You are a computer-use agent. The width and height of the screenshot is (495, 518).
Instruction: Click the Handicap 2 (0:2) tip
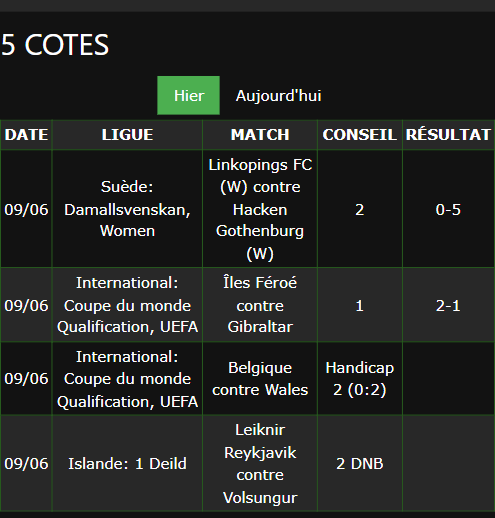coord(360,379)
